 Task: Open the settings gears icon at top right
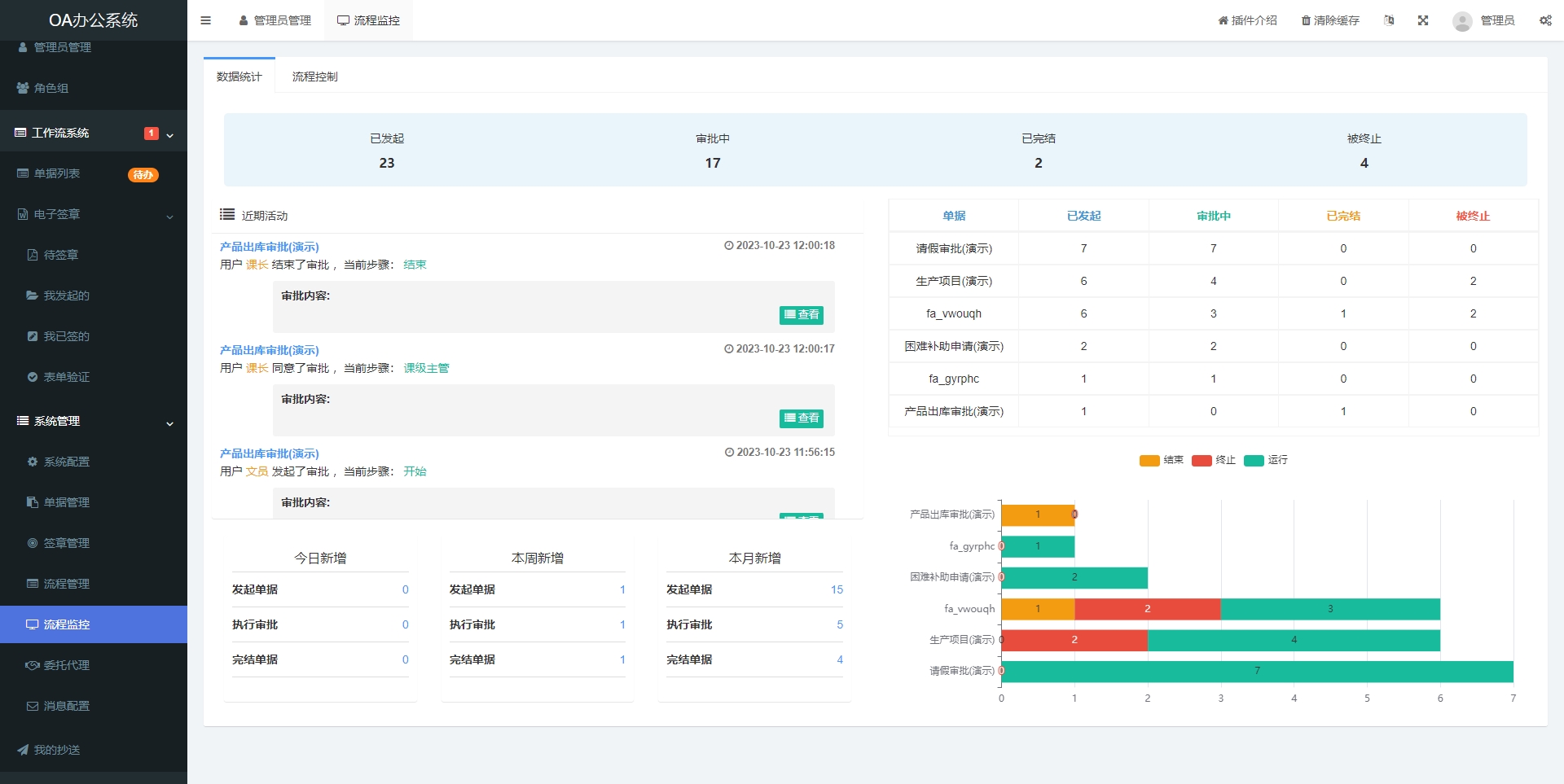[1545, 20]
